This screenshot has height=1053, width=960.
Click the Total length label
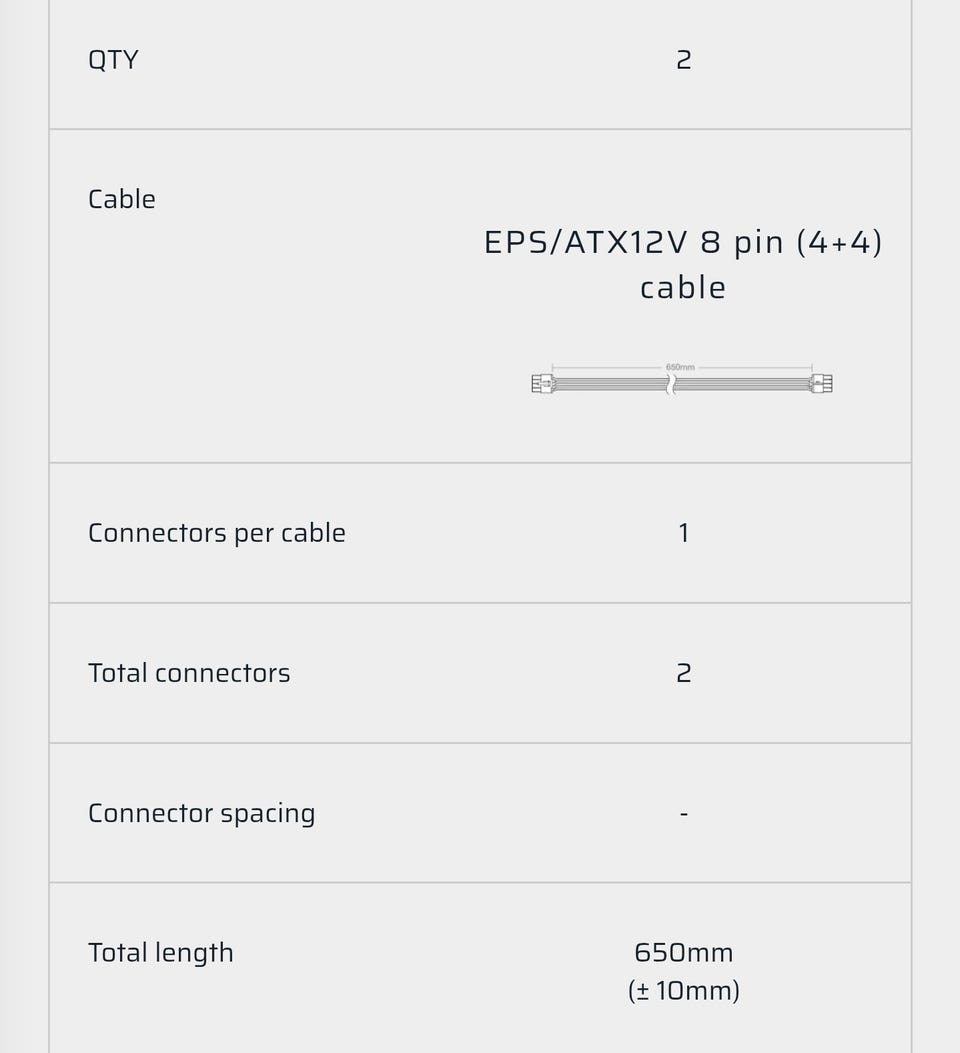click(161, 953)
